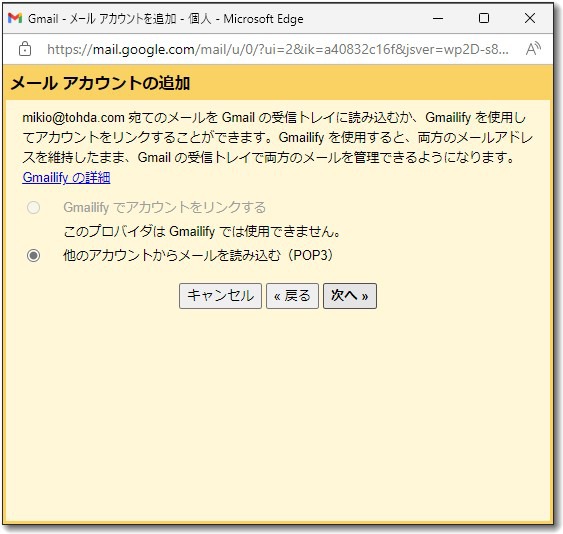The height and width of the screenshot is (534, 563).
Task: Minimize the Edge window
Action: click(438, 18)
